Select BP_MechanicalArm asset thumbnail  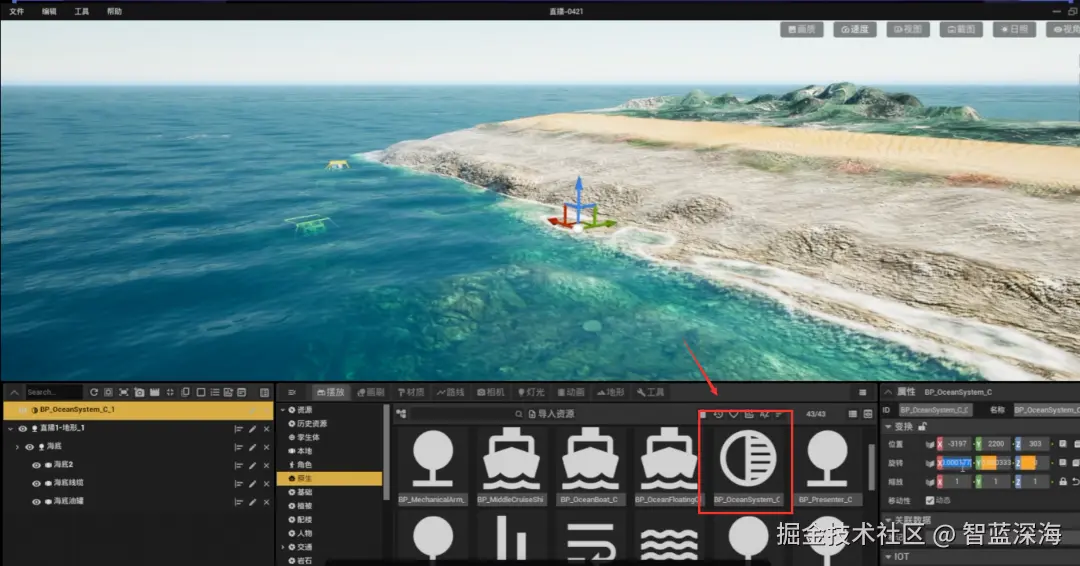click(433, 465)
